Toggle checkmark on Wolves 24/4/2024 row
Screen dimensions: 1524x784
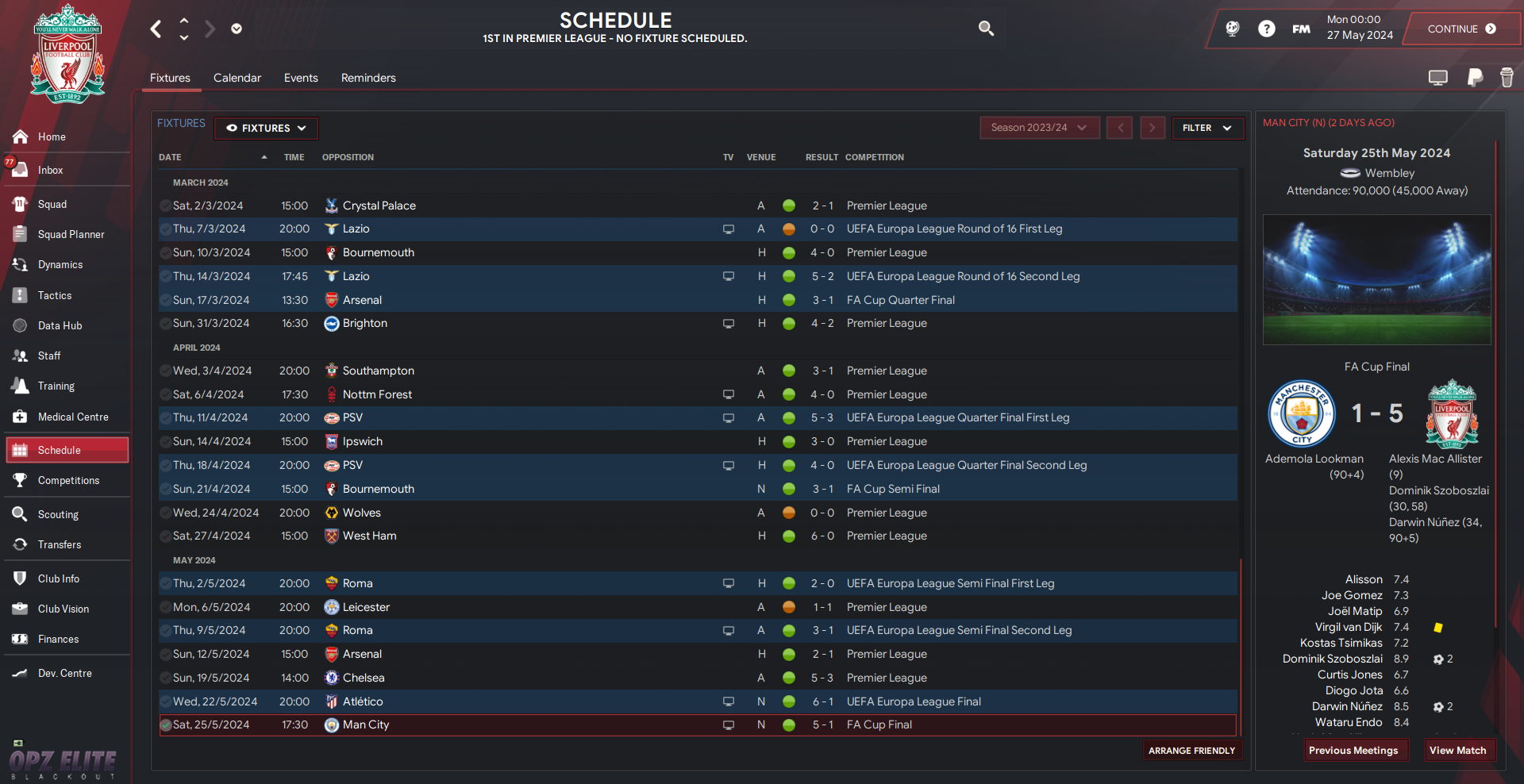point(166,513)
